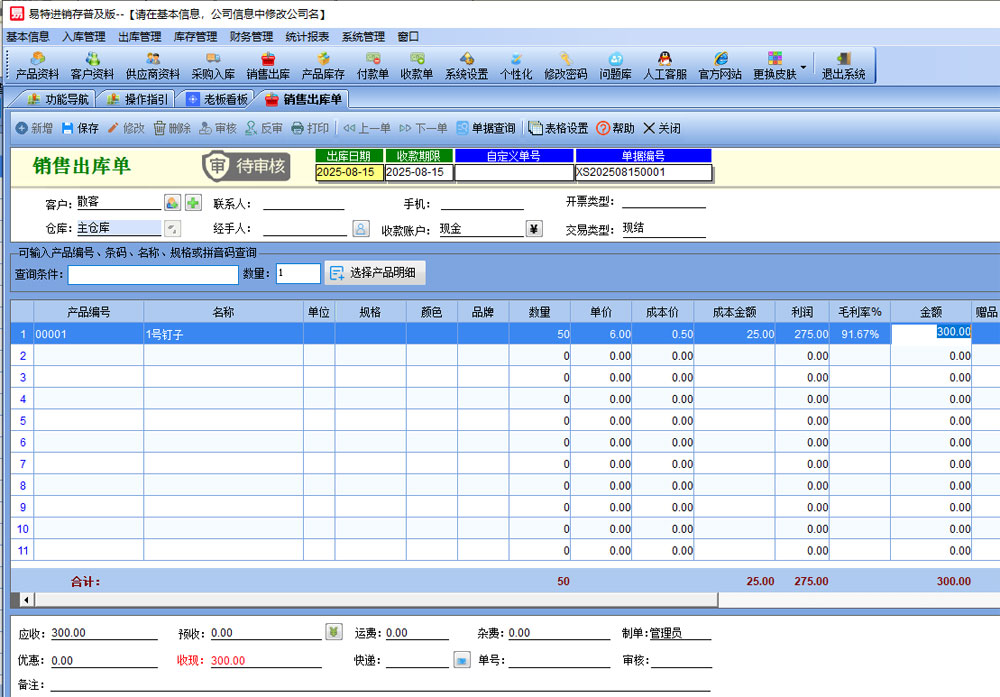This screenshot has width=1000, height=697.
Task: Go to previous order with 上一单
Action: click(367, 128)
